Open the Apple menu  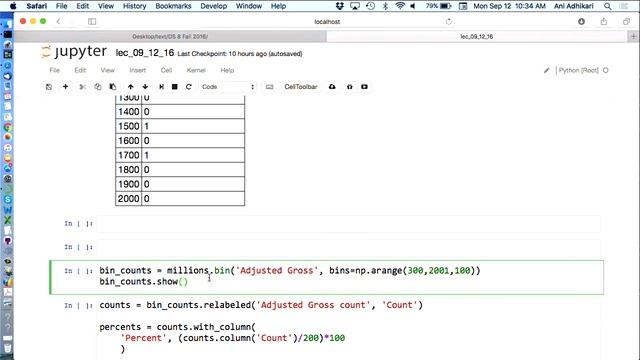pyautogui.click(x=13, y=6)
